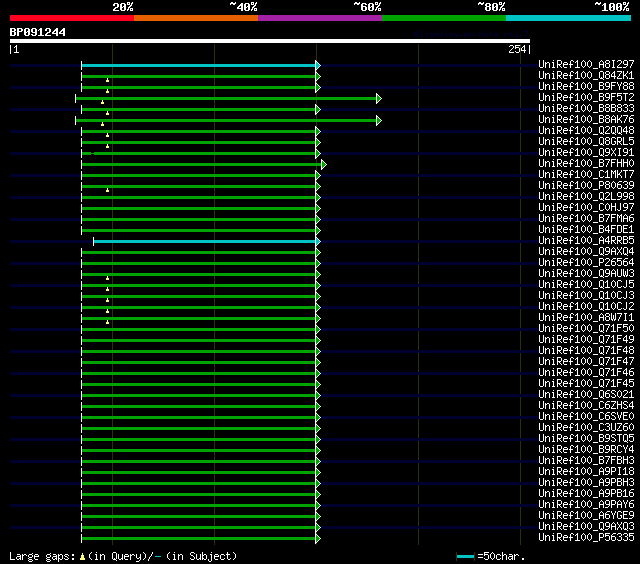Click UniRef100_Q9AUW3 label
The width and height of the screenshot is (640, 564).
tap(586, 274)
